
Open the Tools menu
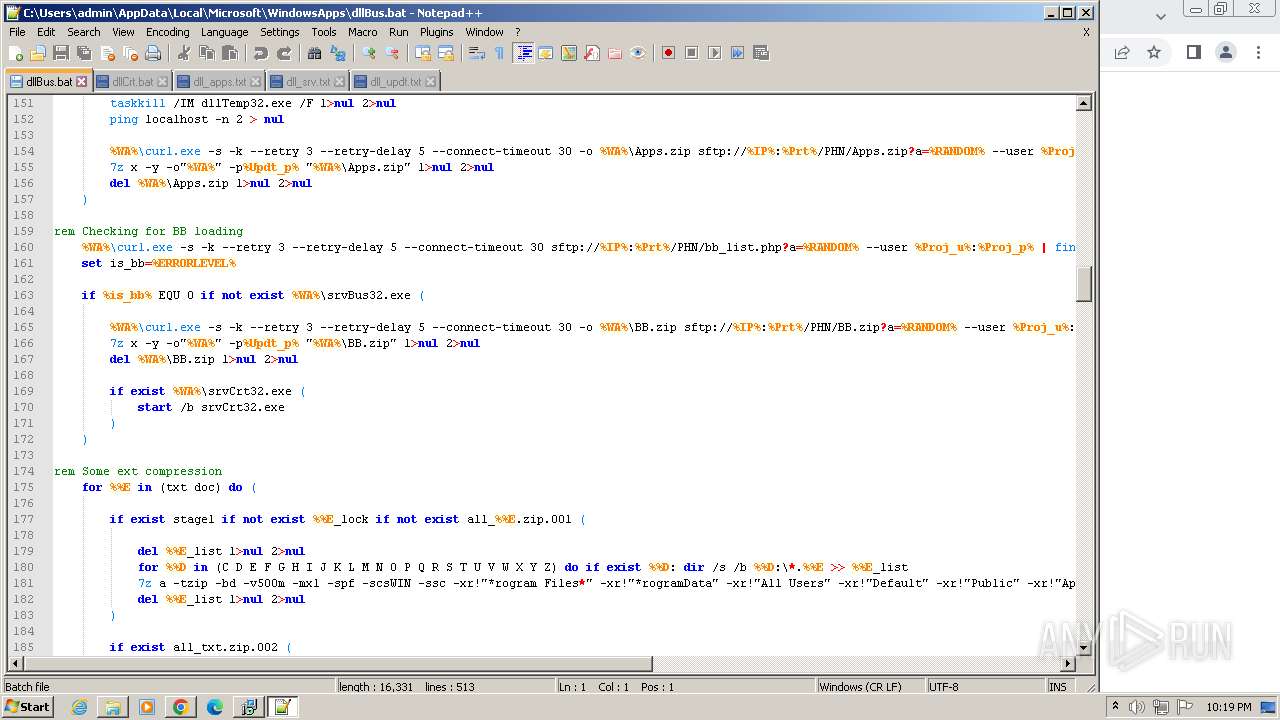tap(323, 32)
